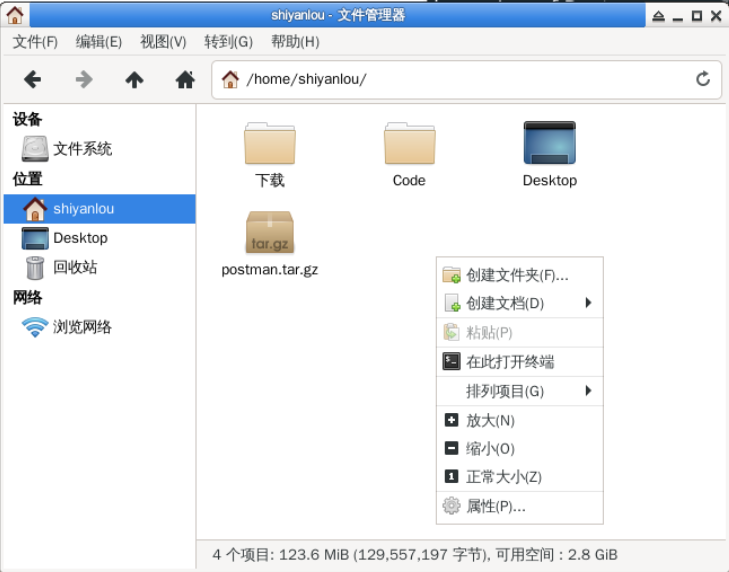
Task: Open the 视图(V) menu
Action: [163, 41]
